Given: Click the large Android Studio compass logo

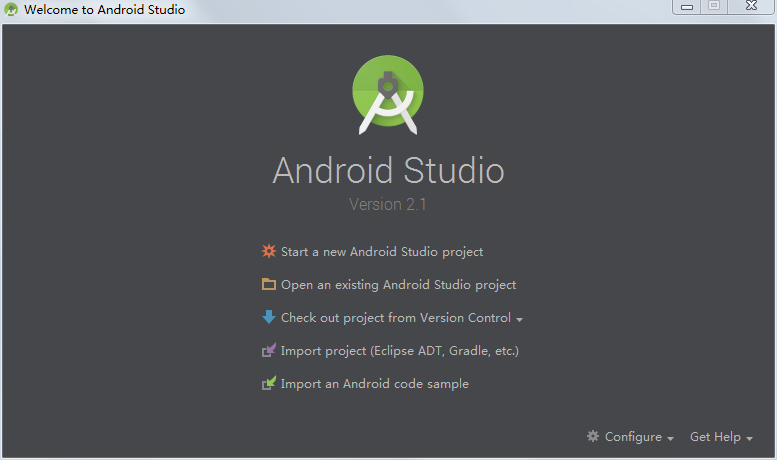Looking at the screenshot, I should [x=388, y=95].
